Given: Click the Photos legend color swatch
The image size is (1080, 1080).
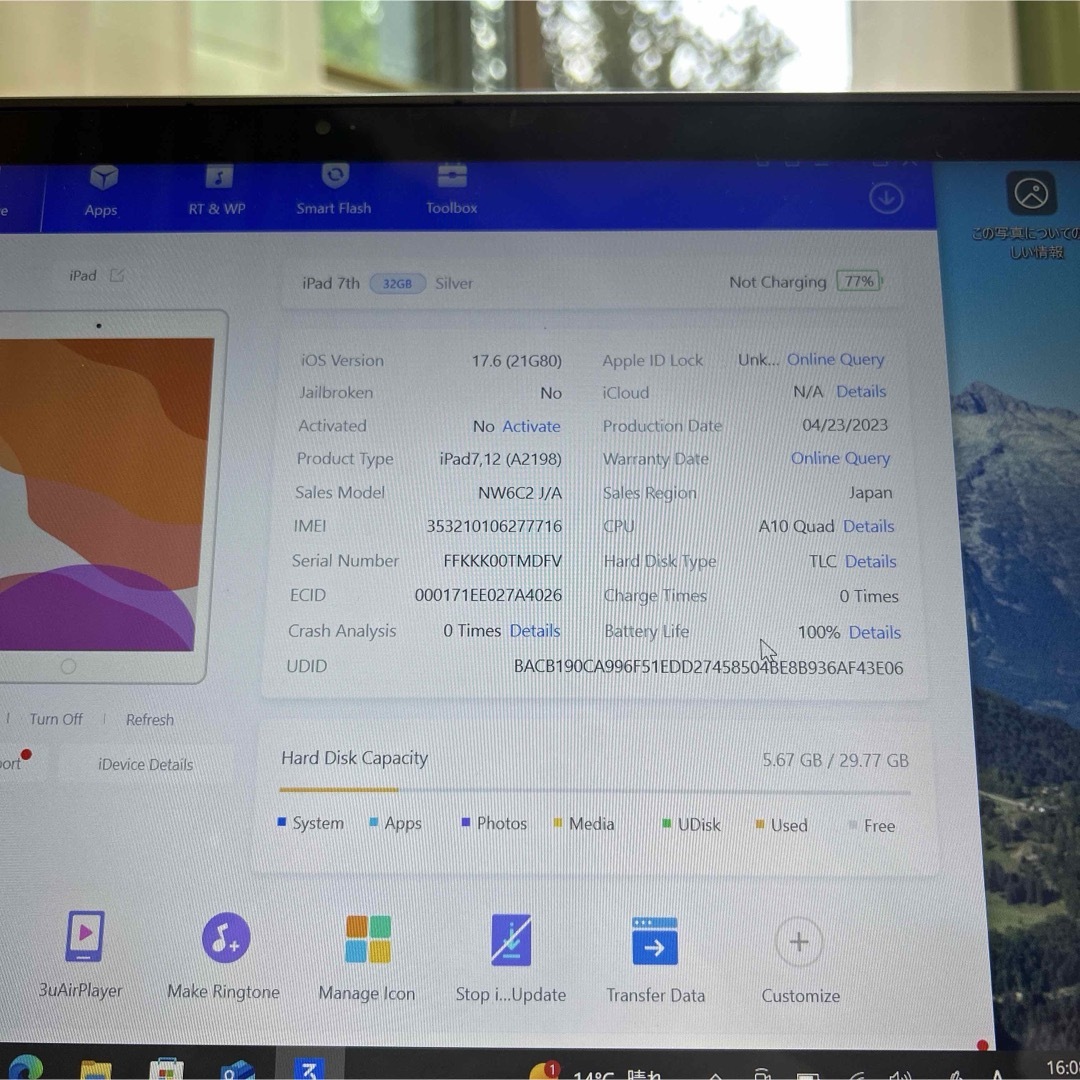Looking at the screenshot, I should pos(466,822).
